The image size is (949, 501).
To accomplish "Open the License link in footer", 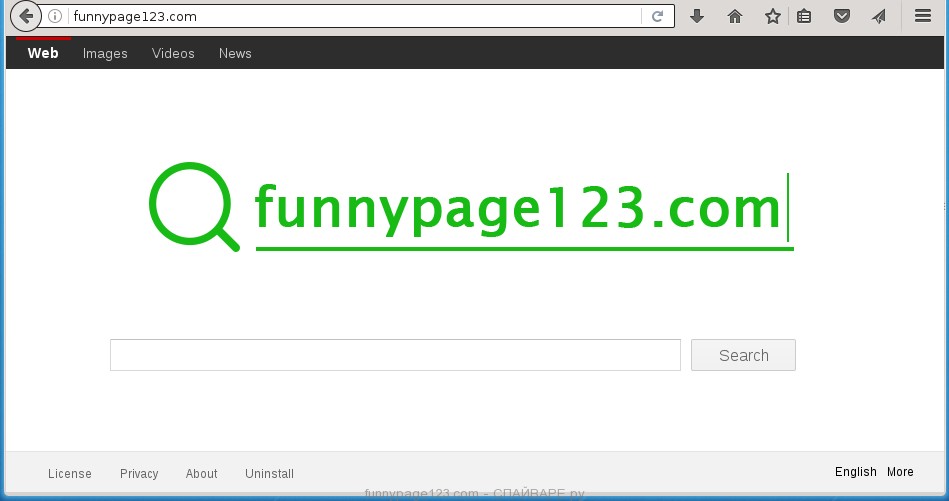I will 70,474.
